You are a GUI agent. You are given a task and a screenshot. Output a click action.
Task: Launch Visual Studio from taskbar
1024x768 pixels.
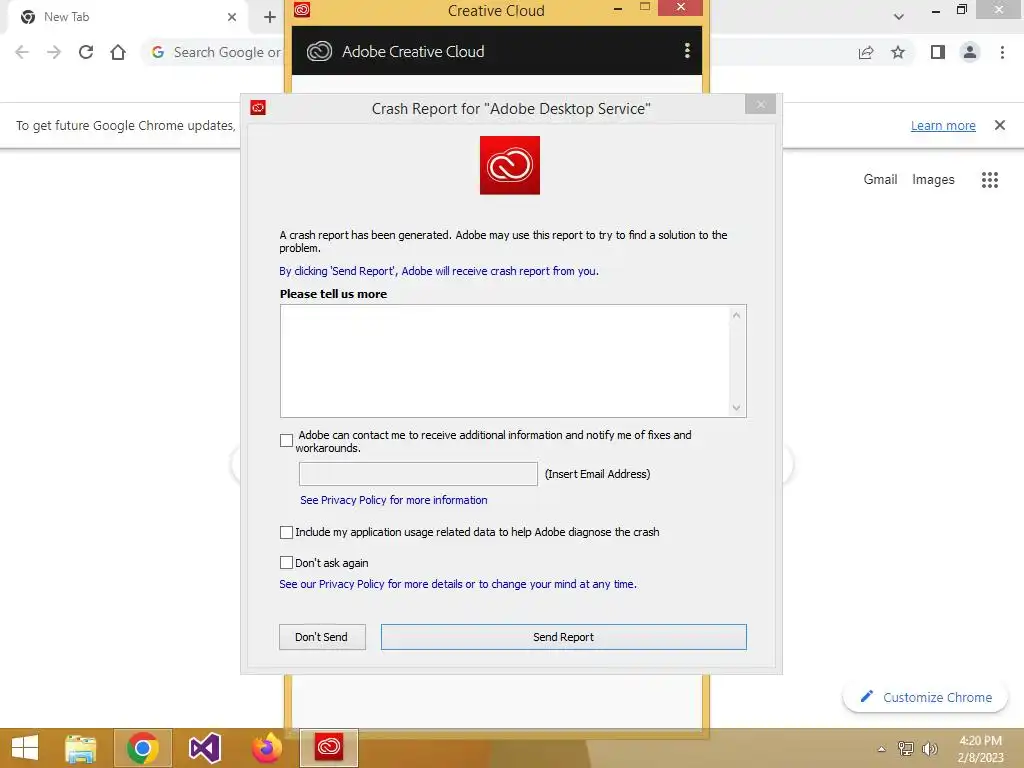[204, 748]
